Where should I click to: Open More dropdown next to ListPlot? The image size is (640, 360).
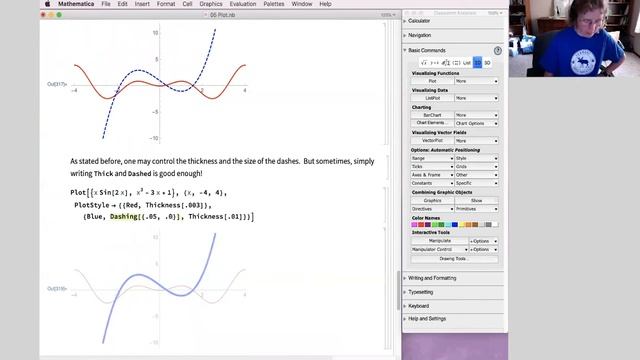476,98
